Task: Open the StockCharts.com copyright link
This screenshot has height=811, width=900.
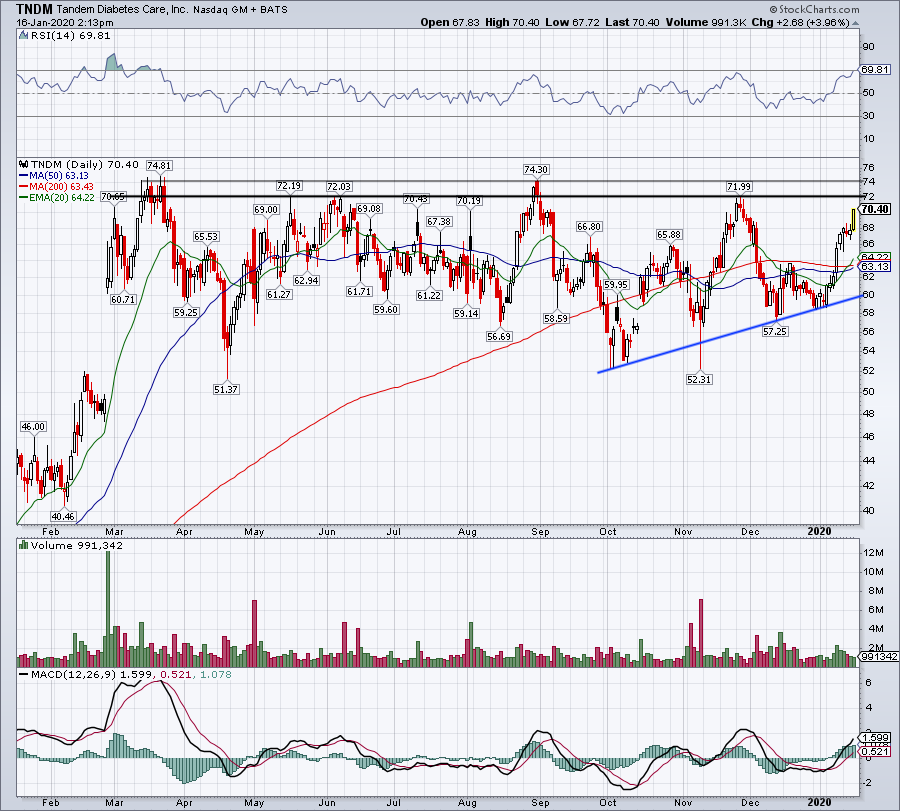Action: [814, 9]
